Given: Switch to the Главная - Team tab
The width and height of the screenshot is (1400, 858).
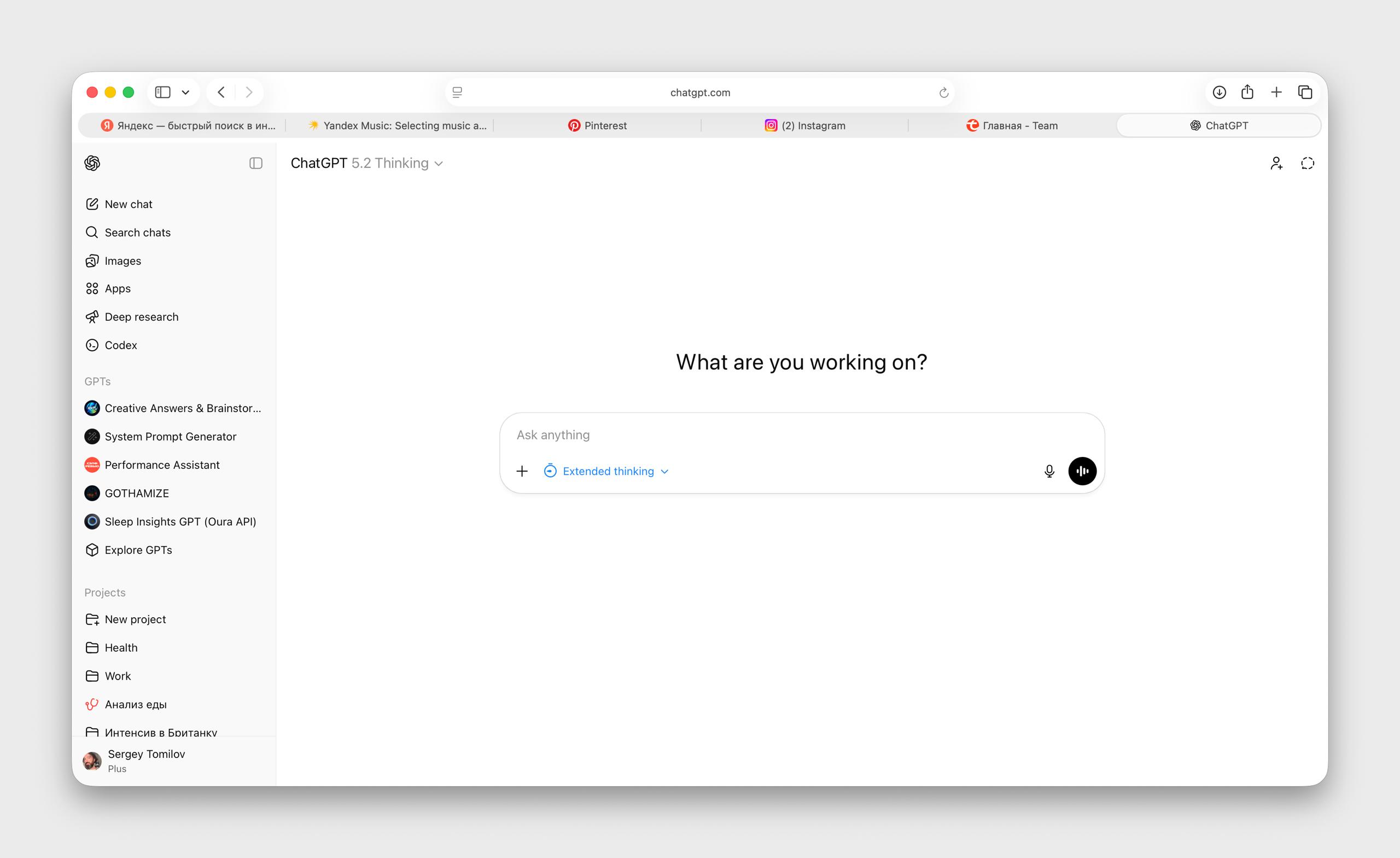Looking at the screenshot, I should point(1012,126).
